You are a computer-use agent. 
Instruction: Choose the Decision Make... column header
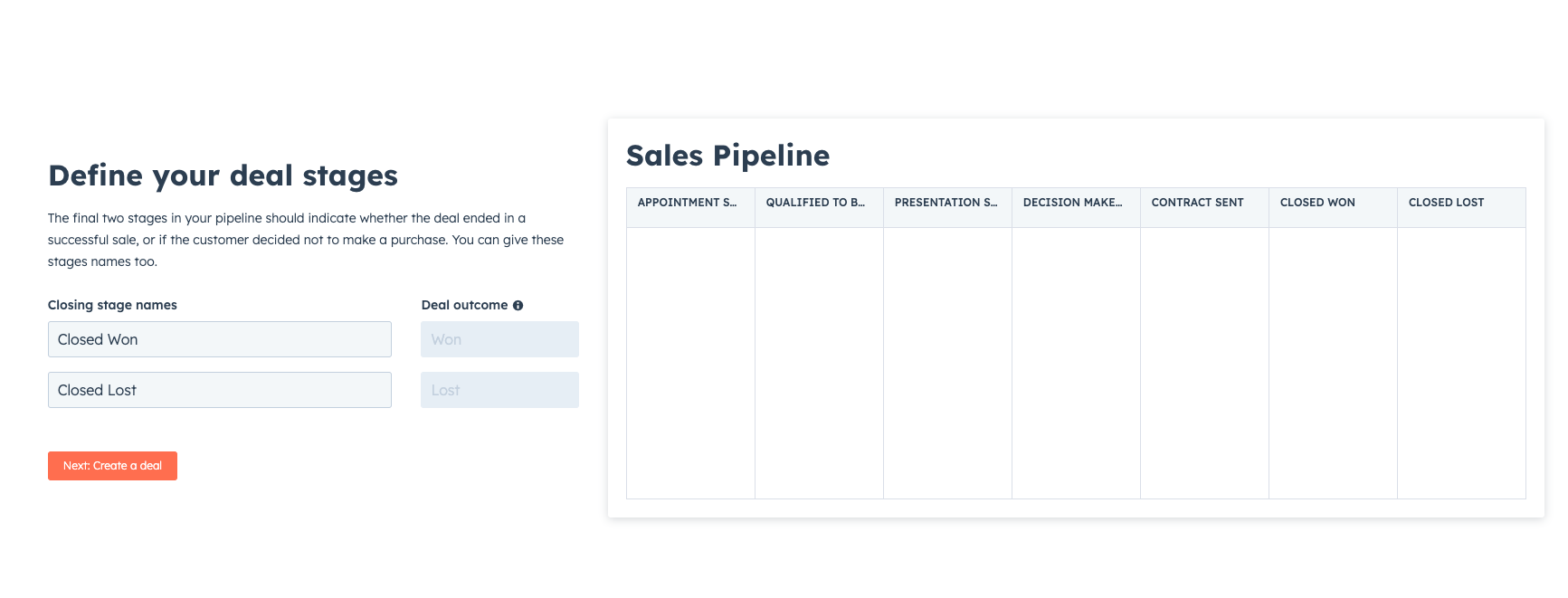click(1073, 203)
